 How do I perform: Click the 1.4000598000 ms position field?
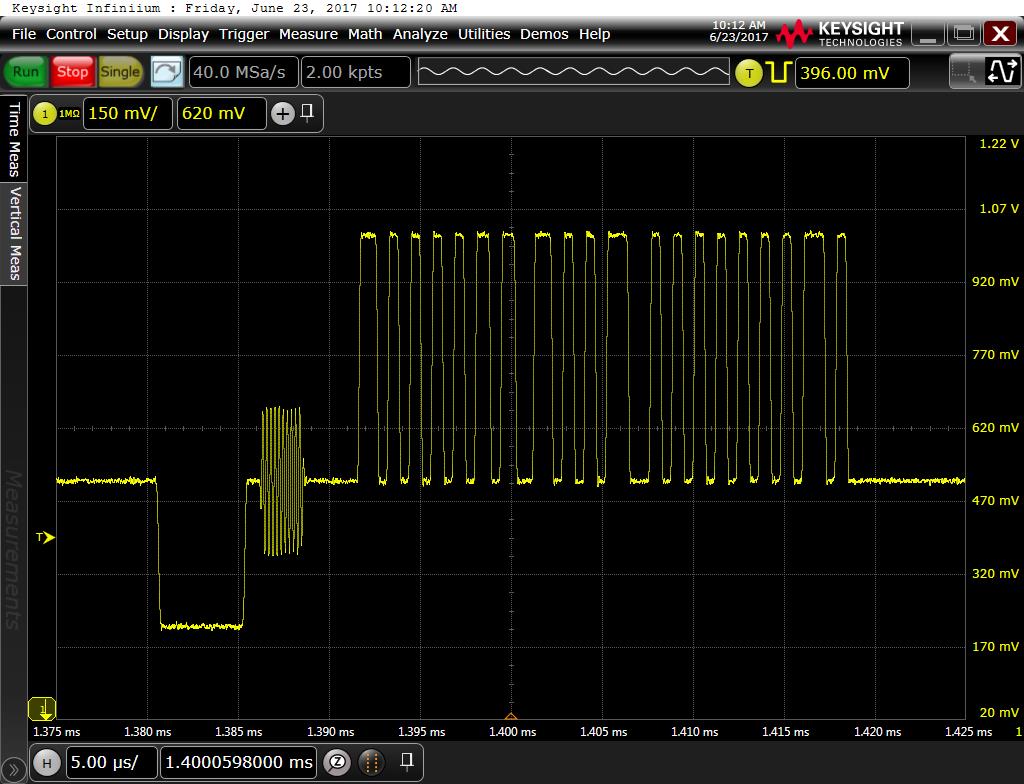pyautogui.click(x=238, y=762)
